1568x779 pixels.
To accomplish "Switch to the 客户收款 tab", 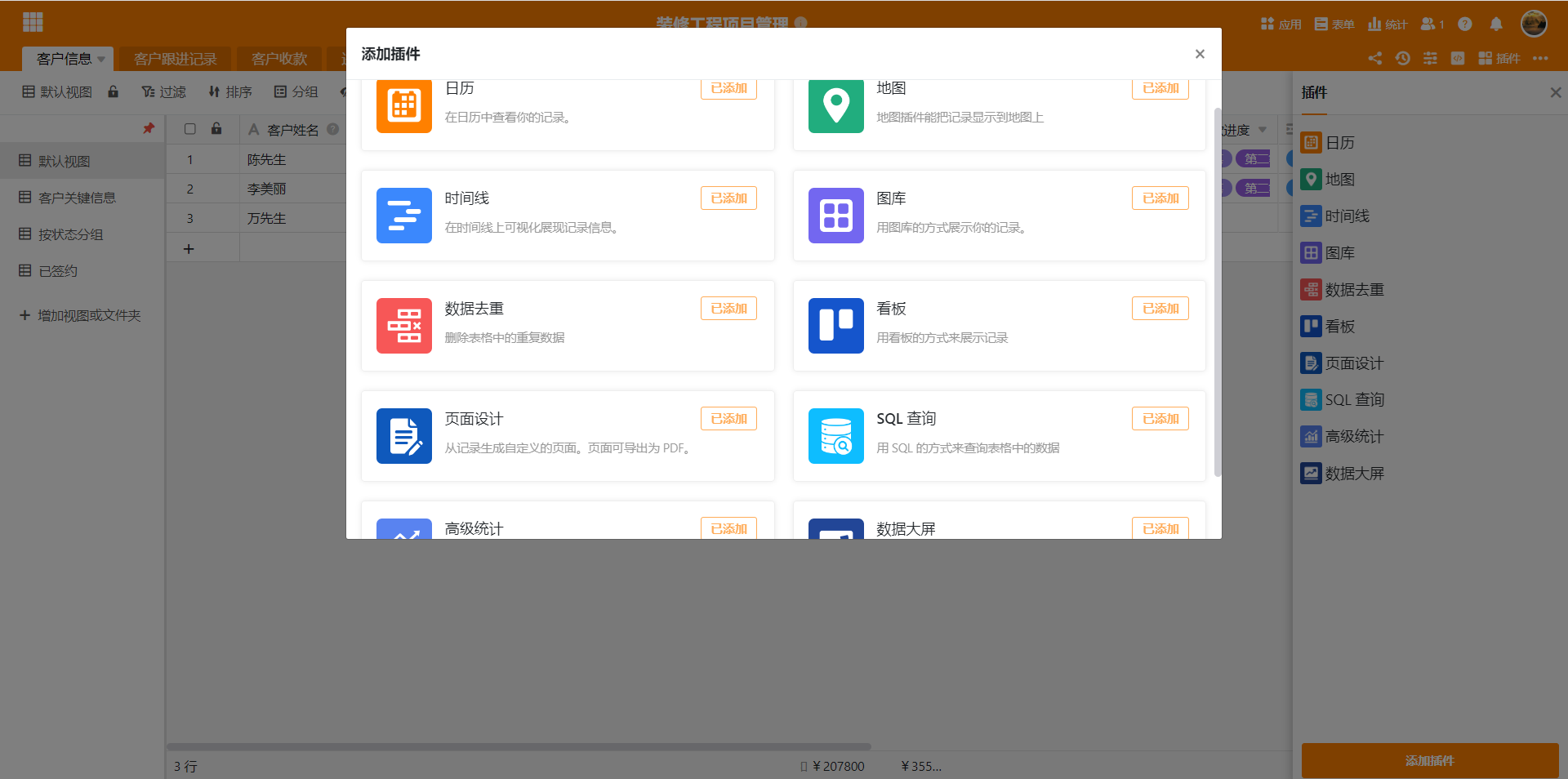I will [x=278, y=58].
